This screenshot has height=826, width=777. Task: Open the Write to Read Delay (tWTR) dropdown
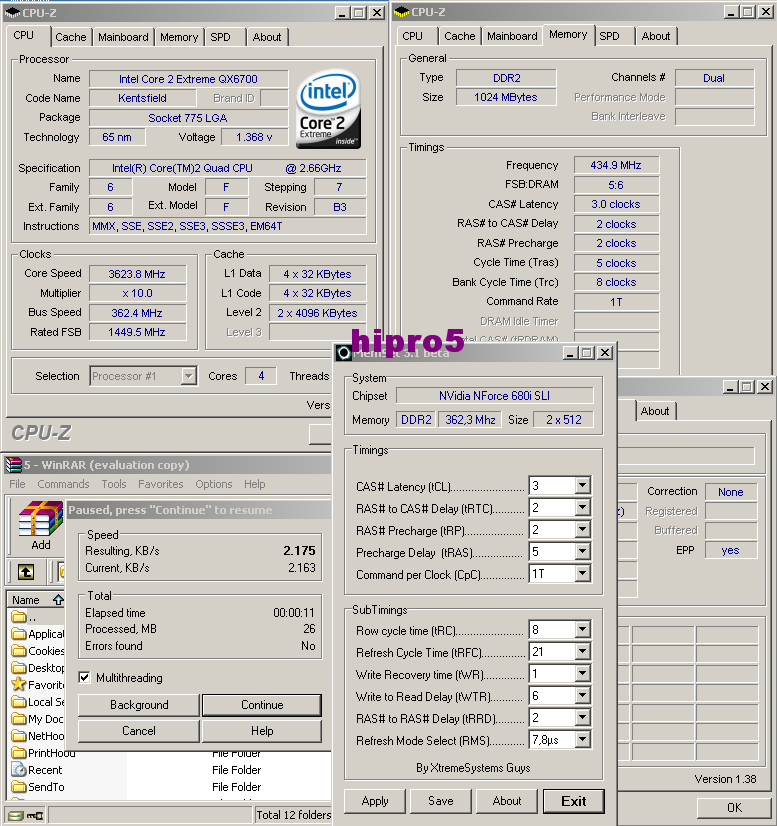pyautogui.click(x=582, y=696)
